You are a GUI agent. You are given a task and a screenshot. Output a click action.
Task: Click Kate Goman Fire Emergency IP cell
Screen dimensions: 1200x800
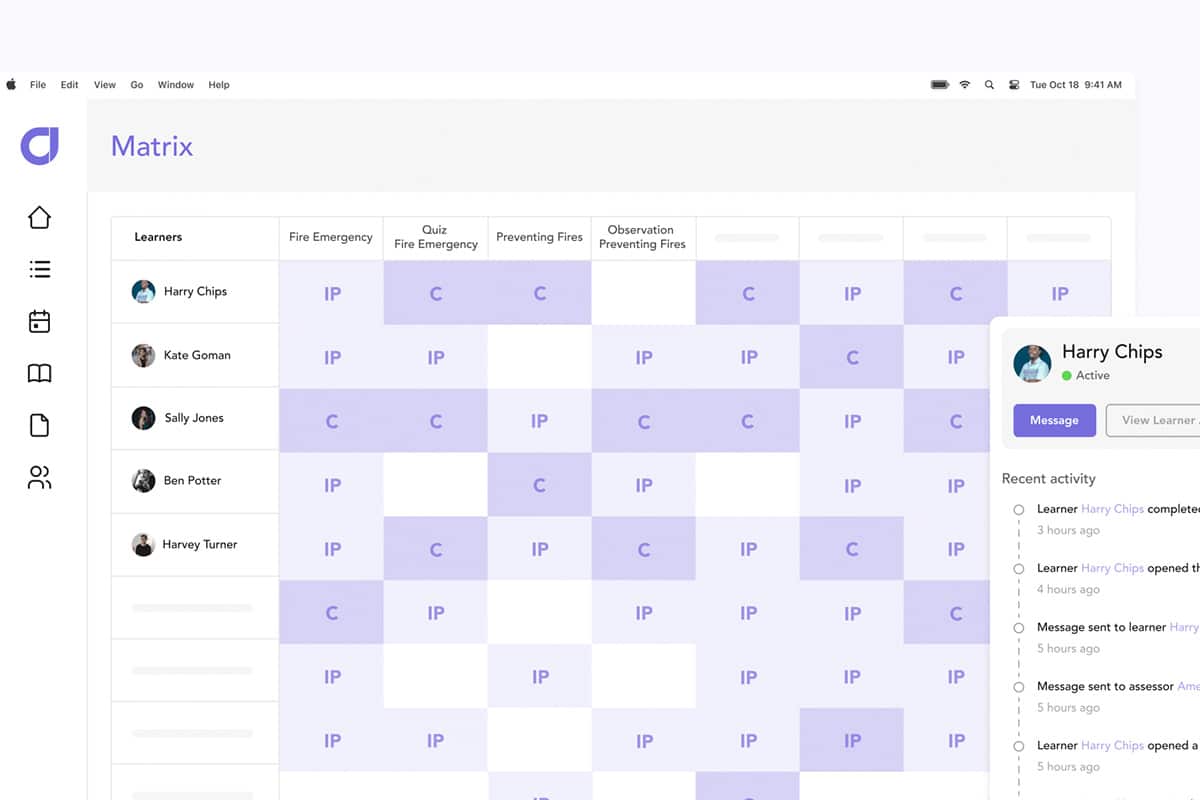click(332, 357)
